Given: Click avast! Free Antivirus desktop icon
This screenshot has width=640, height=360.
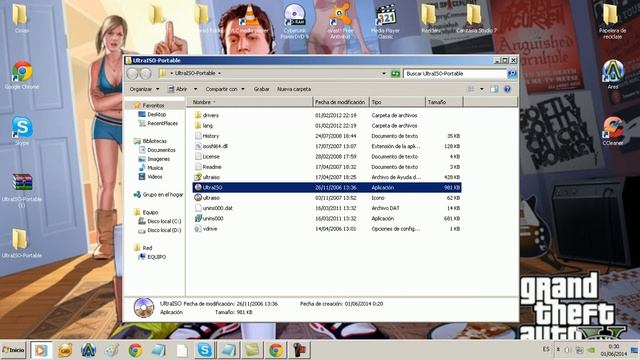Looking at the screenshot, I should (340, 21).
